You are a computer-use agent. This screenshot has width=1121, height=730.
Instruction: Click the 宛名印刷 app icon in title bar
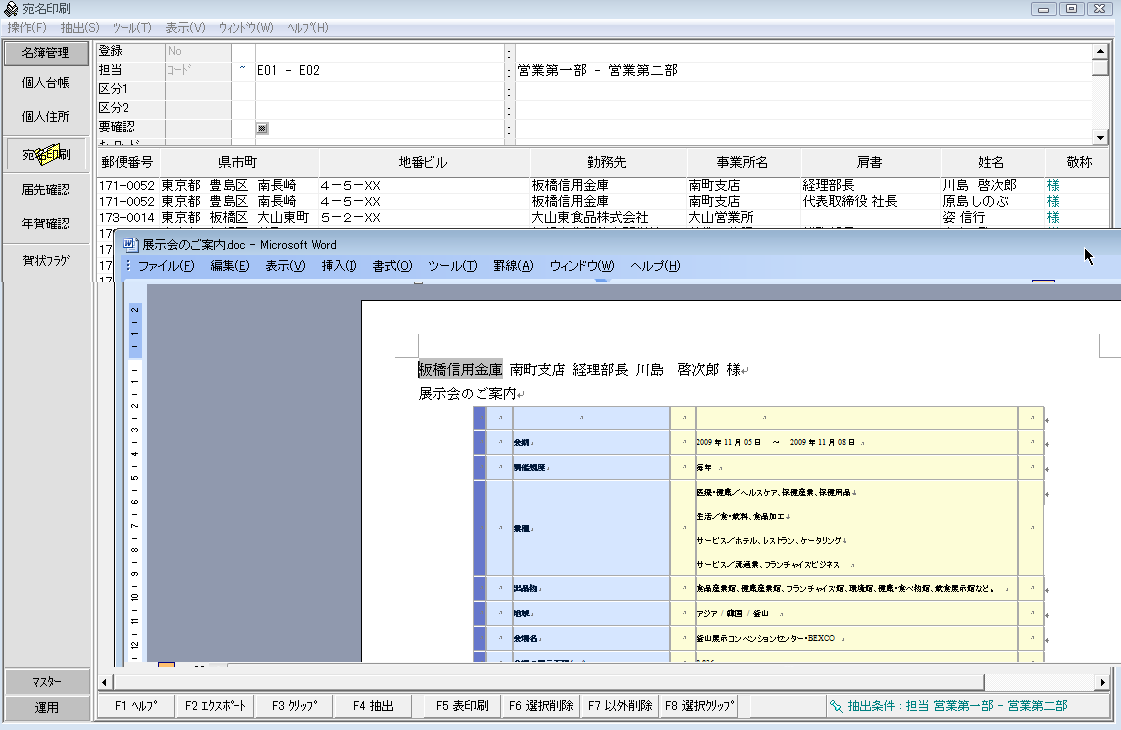click(x=11, y=9)
